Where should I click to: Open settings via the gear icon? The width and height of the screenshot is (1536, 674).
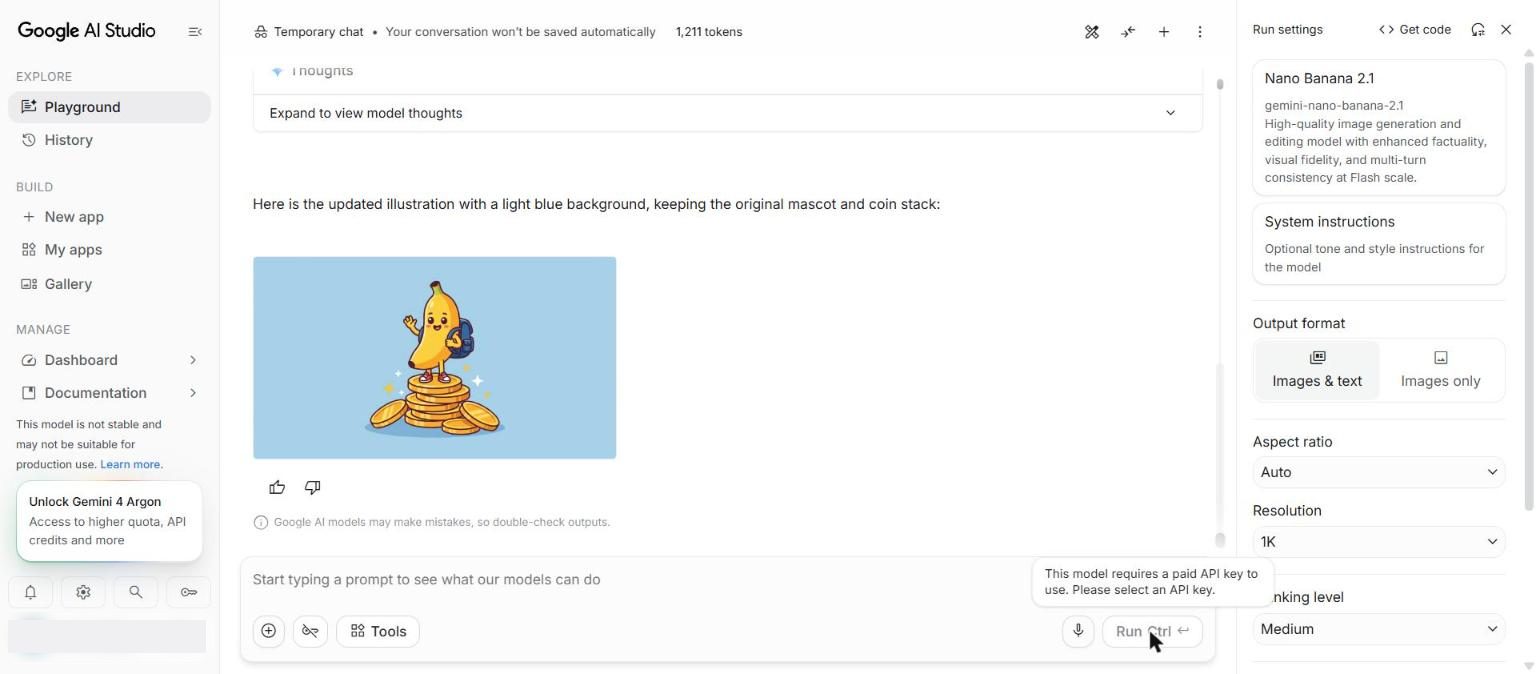[83, 592]
